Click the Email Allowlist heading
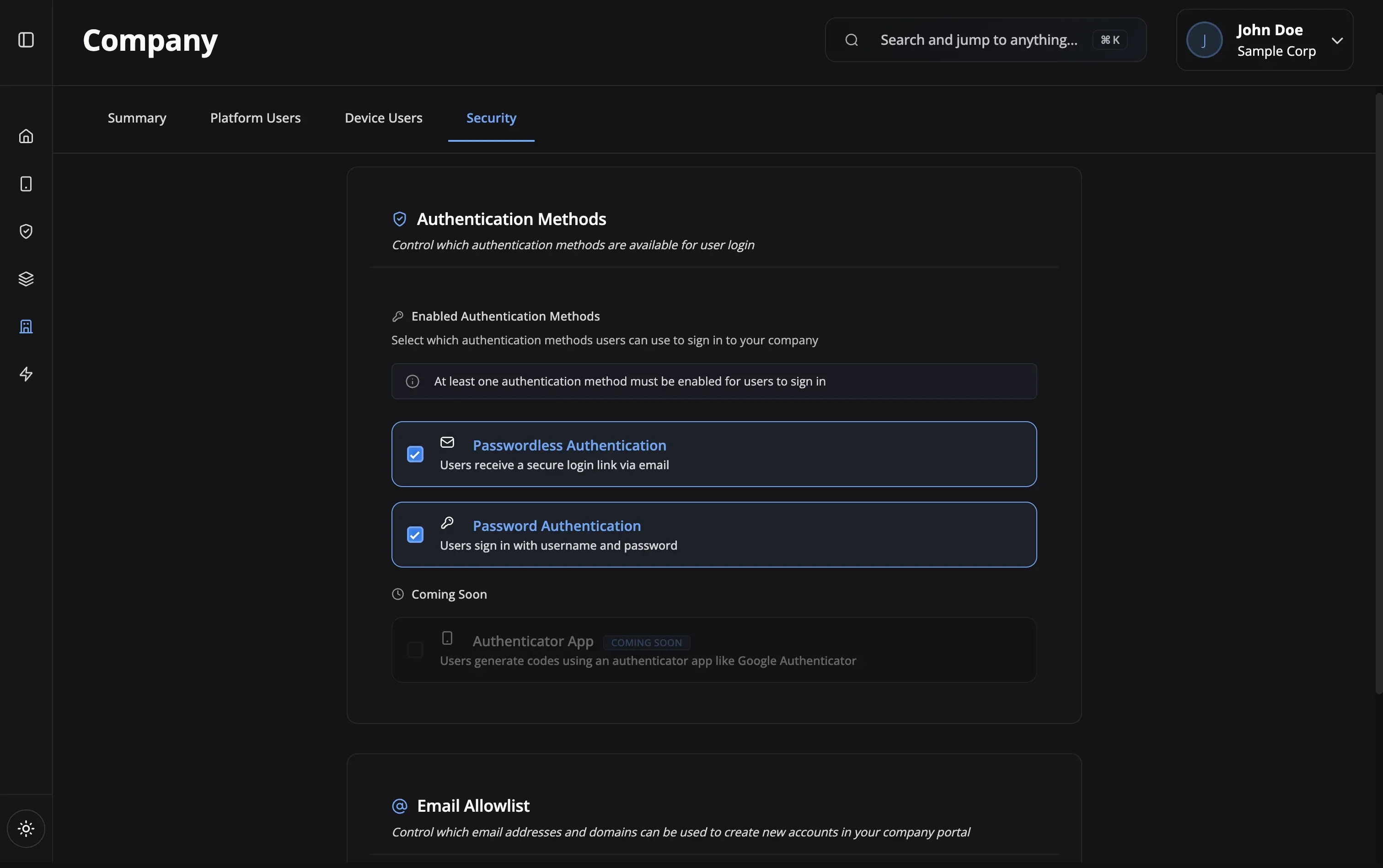This screenshot has width=1383, height=868. click(x=473, y=806)
